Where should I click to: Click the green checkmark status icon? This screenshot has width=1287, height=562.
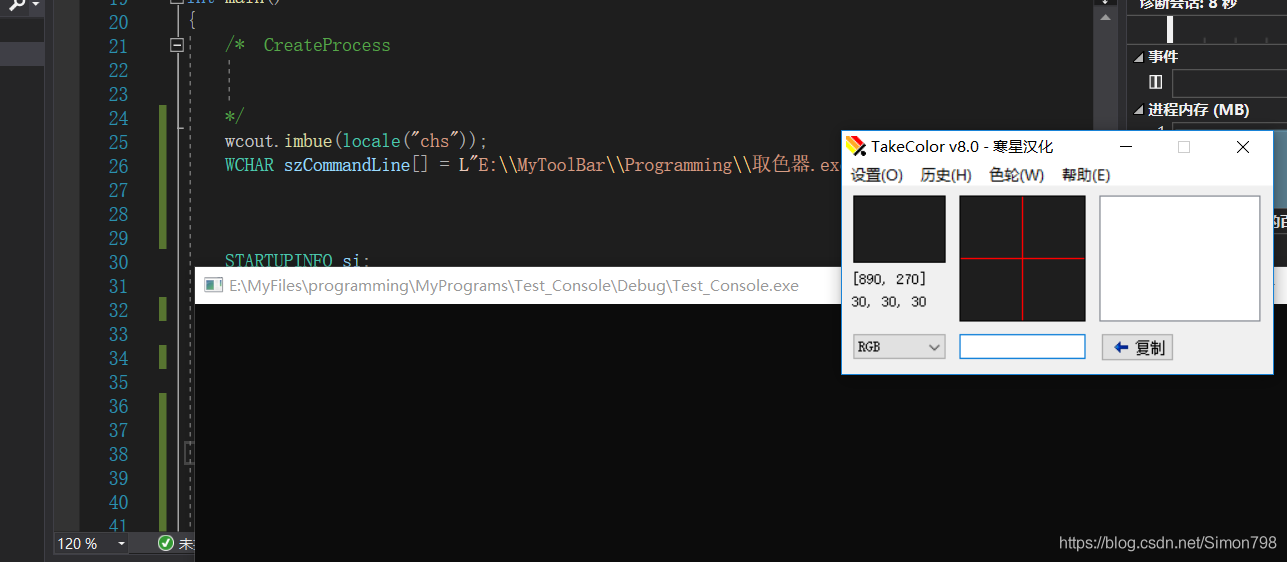coord(166,543)
